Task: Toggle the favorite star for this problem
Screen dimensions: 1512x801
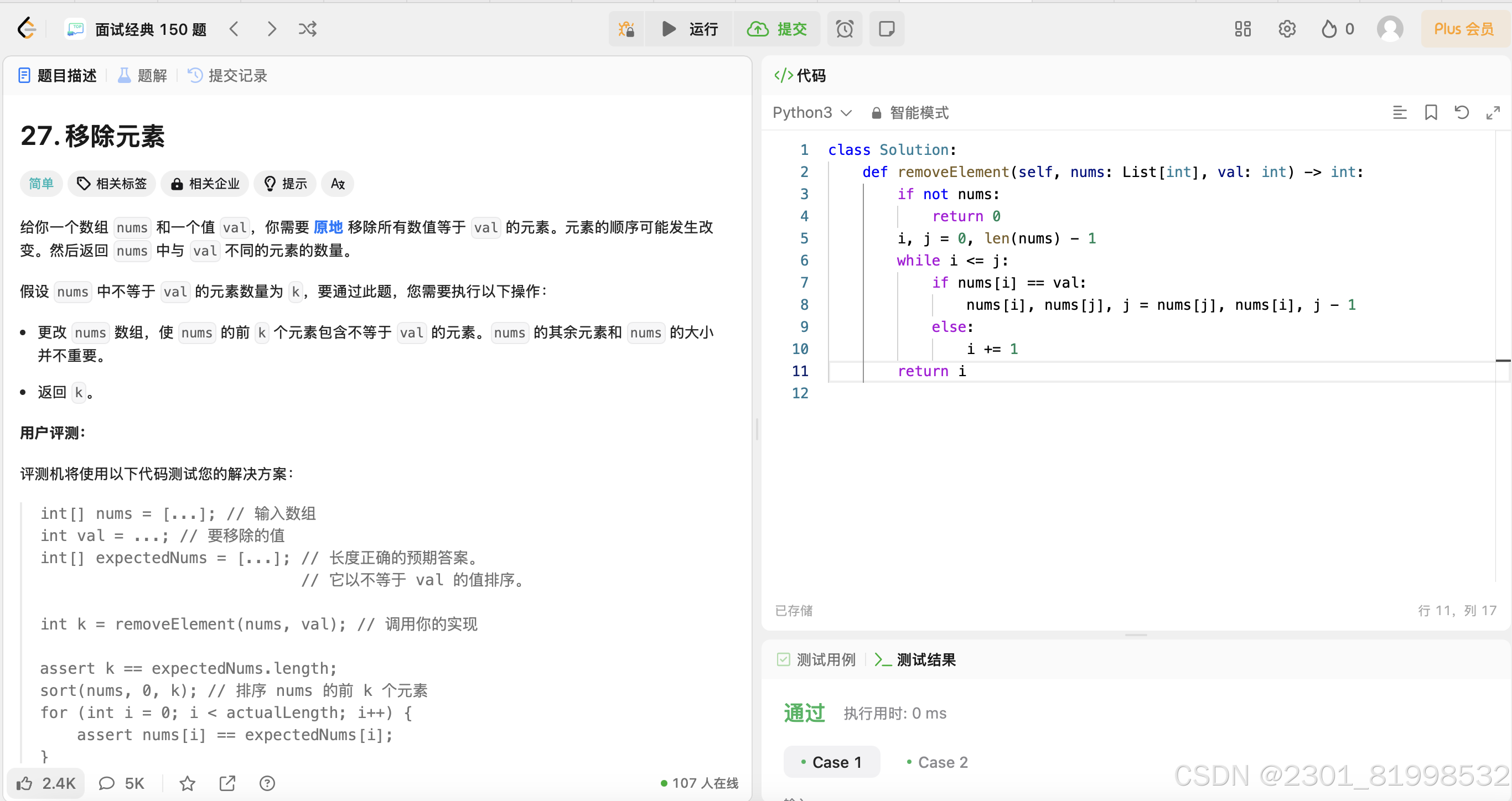Action: coord(187,783)
